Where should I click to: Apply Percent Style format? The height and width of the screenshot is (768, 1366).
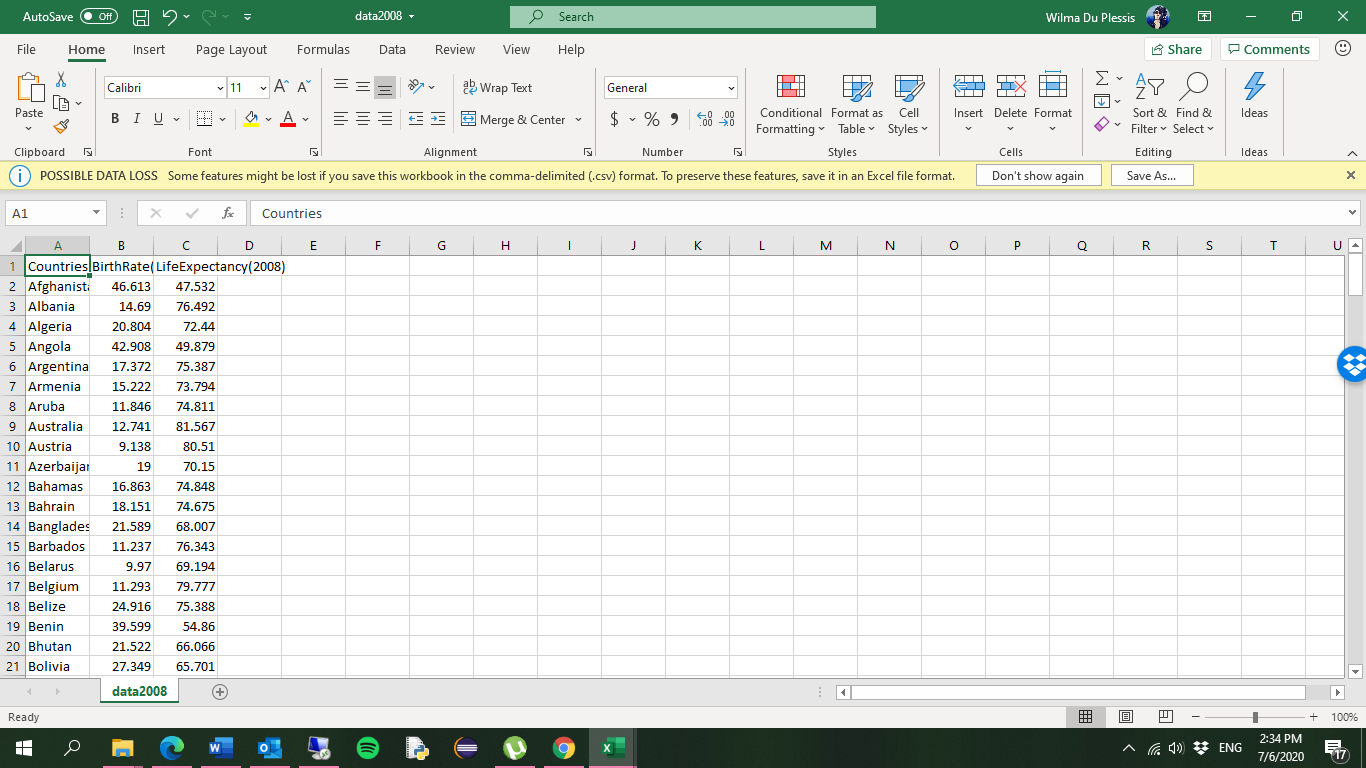pos(652,119)
